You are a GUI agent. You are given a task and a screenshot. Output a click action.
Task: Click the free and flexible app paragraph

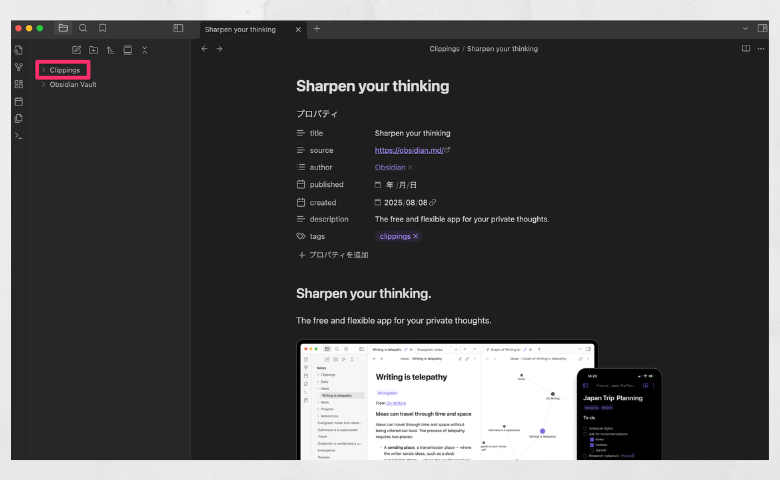pos(393,321)
